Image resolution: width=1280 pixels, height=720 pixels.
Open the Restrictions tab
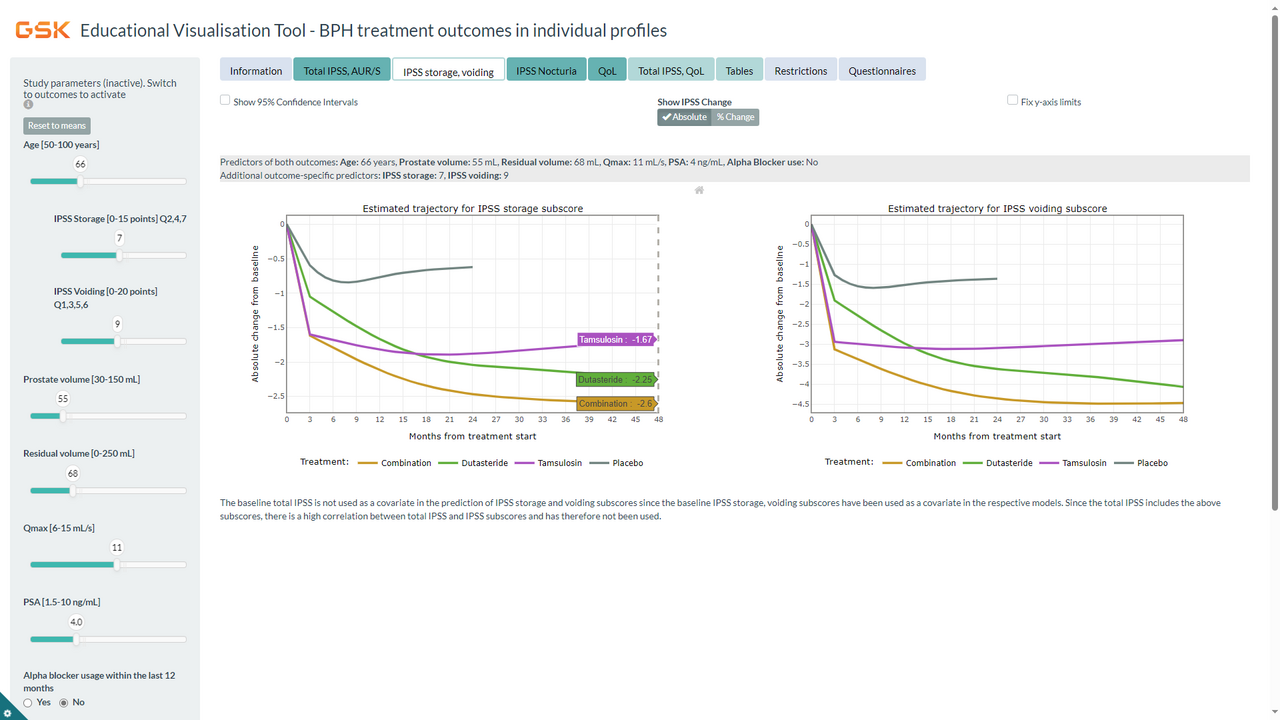tap(800, 70)
